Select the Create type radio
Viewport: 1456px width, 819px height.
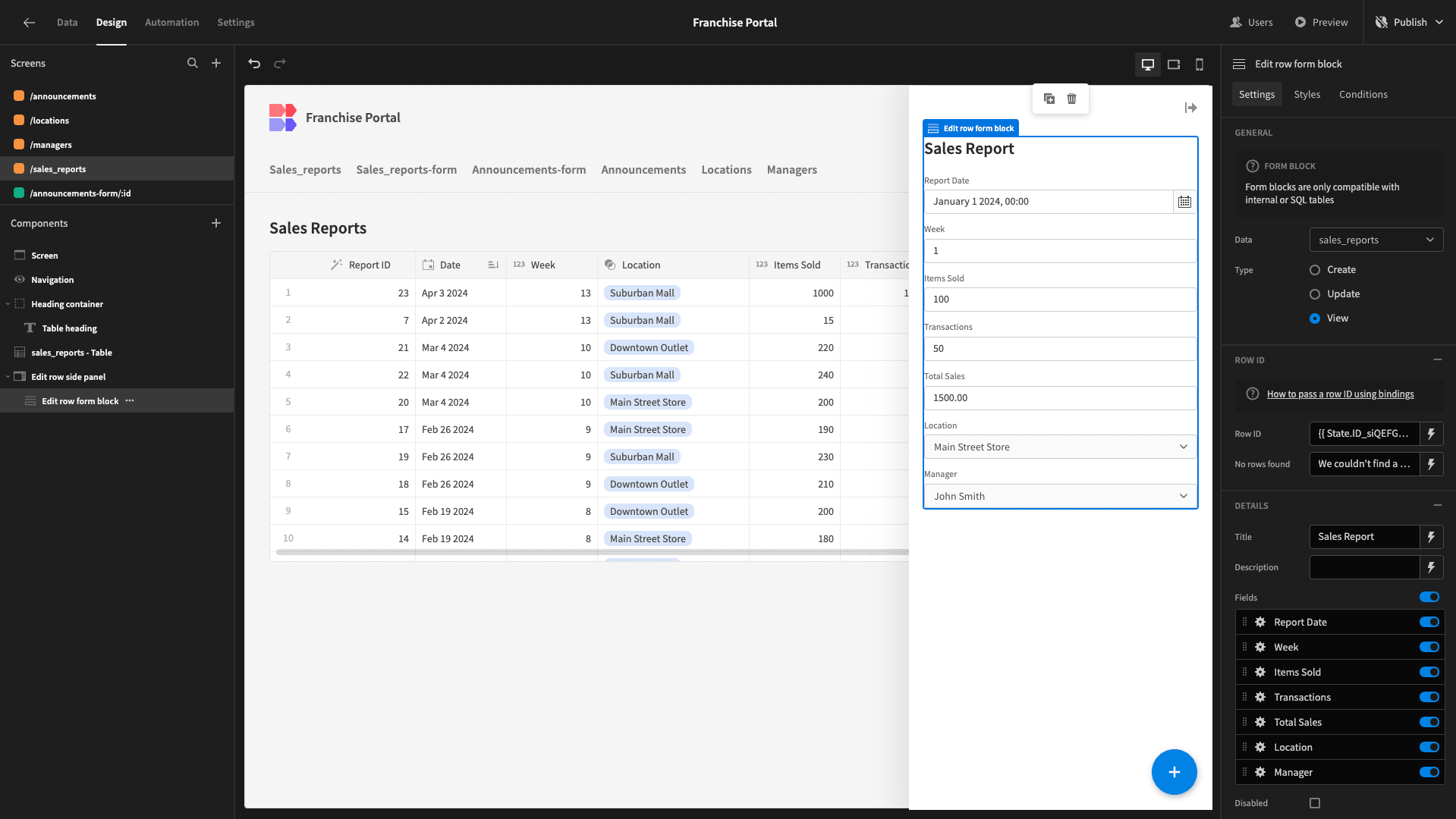(1315, 270)
